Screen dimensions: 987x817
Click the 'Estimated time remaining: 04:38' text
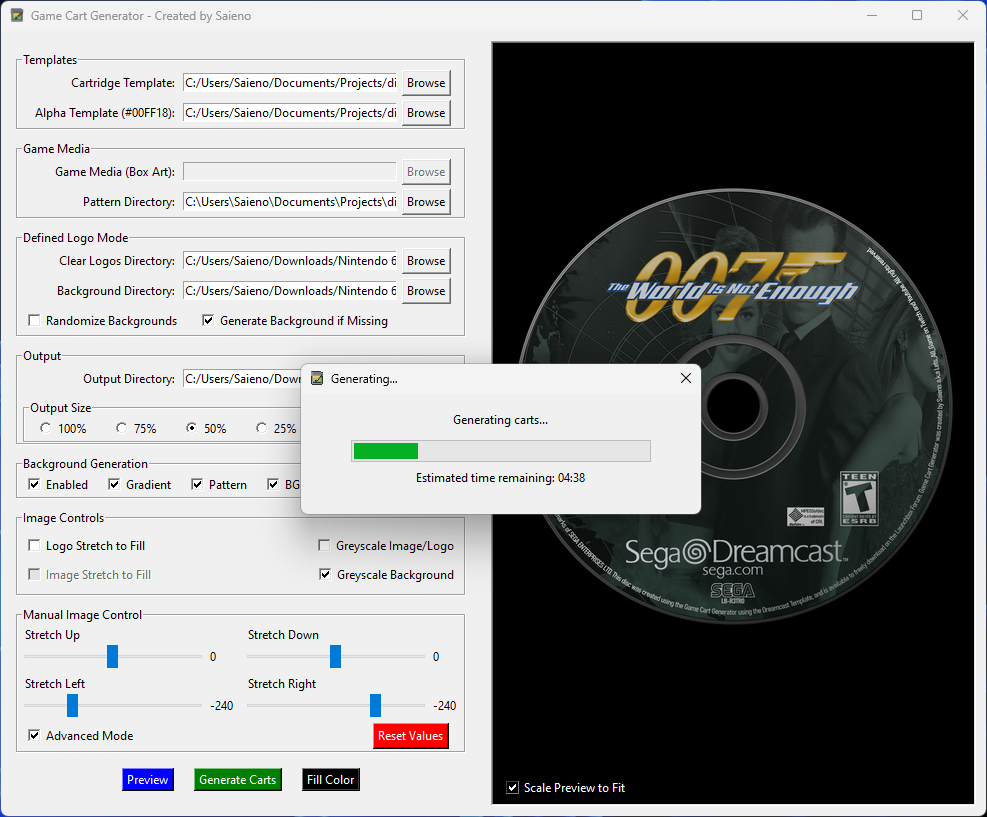pos(500,478)
